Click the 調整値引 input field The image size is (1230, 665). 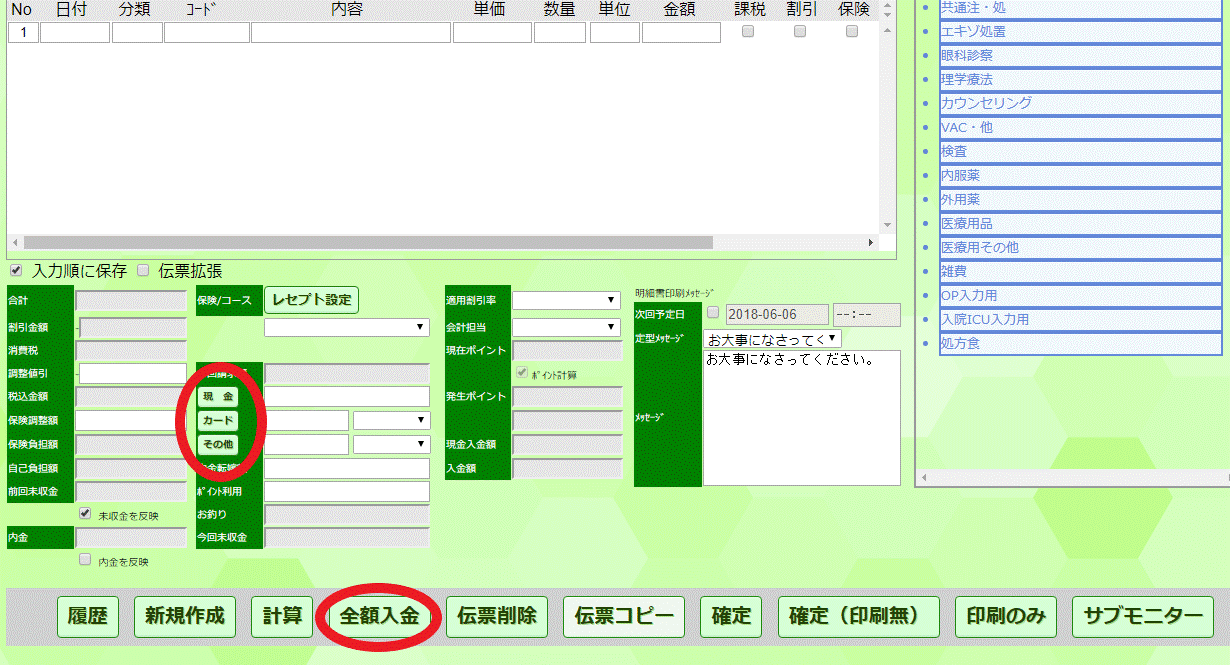(133, 373)
